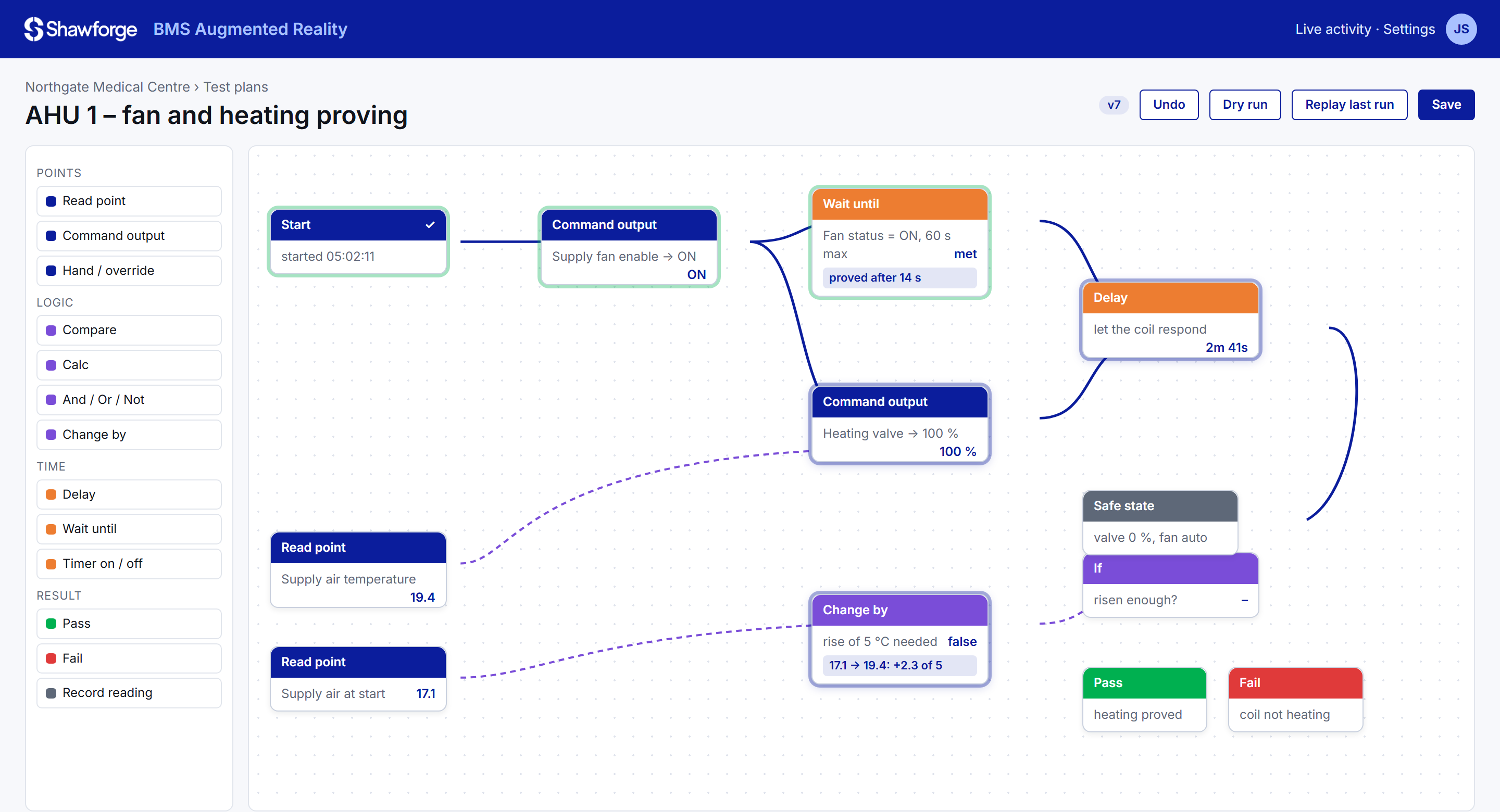Select the Start node header
The image size is (1500, 812).
(358, 225)
